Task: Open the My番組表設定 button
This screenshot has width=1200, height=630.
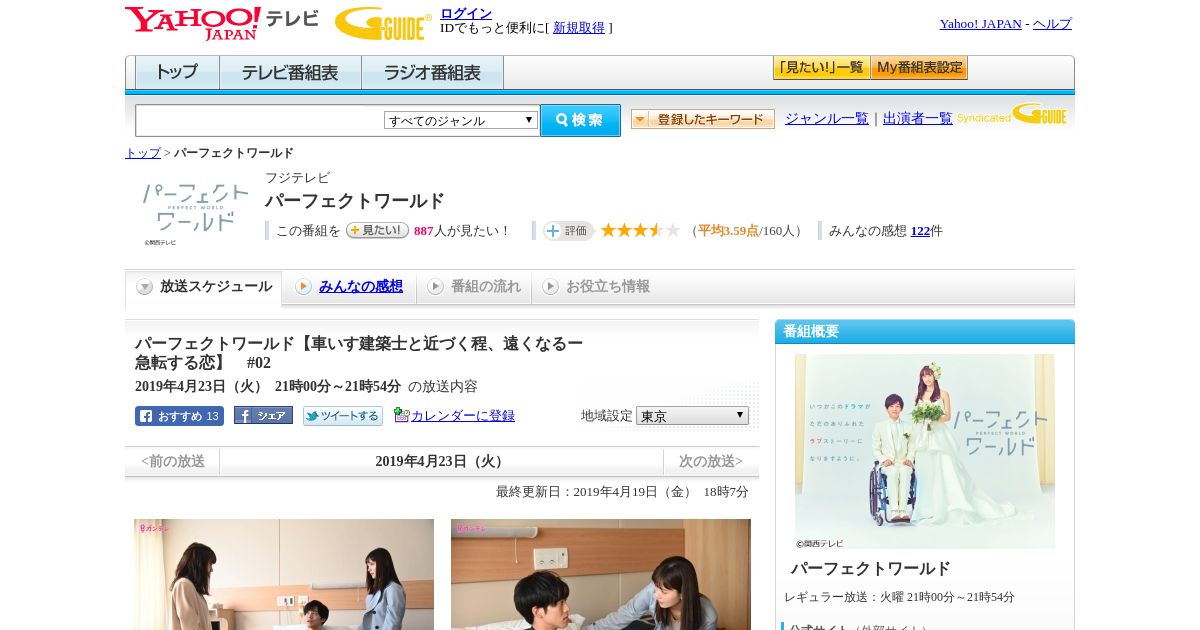Action: (919, 68)
